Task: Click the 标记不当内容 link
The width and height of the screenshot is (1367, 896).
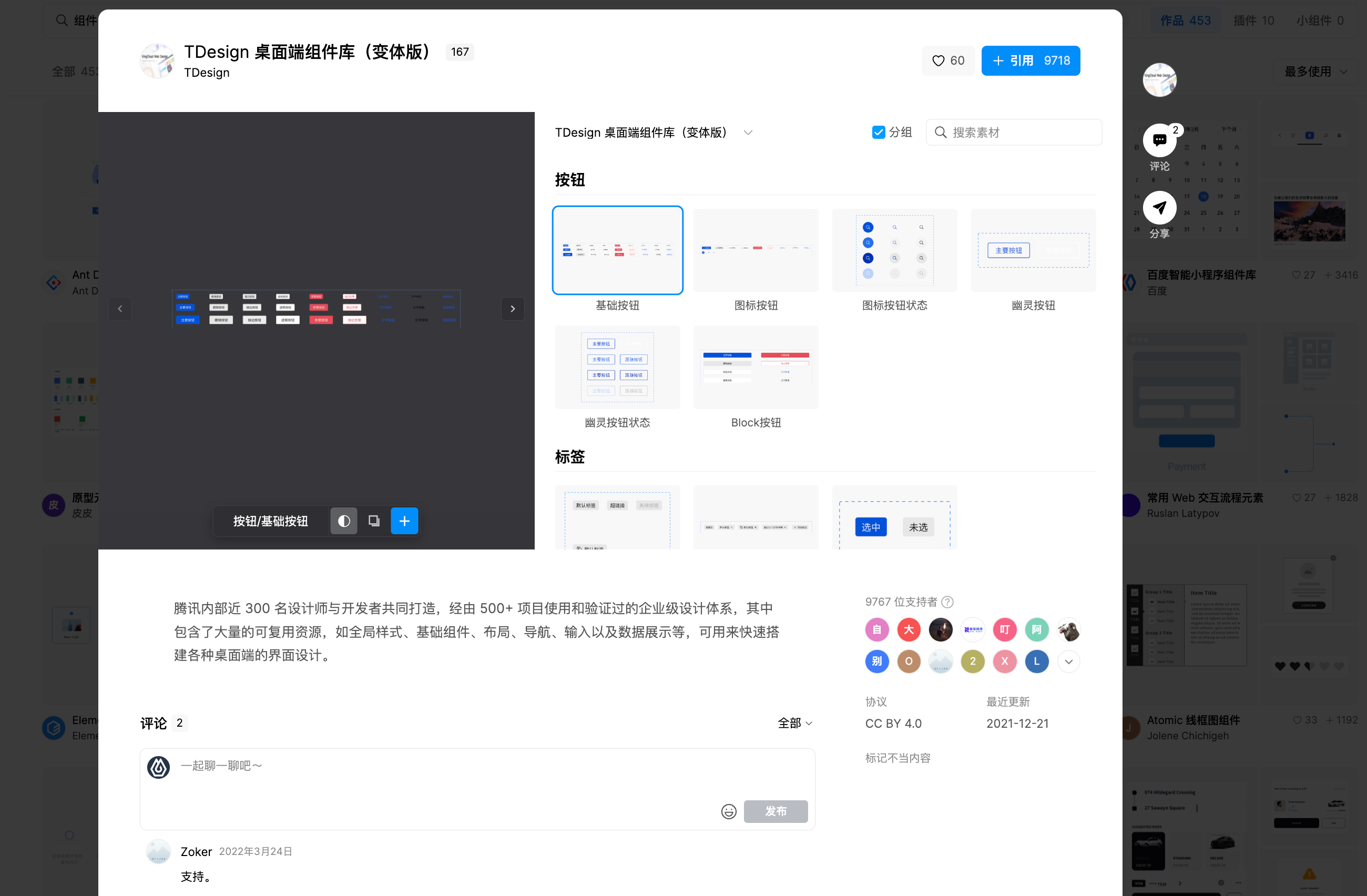Action: tap(897, 758)
